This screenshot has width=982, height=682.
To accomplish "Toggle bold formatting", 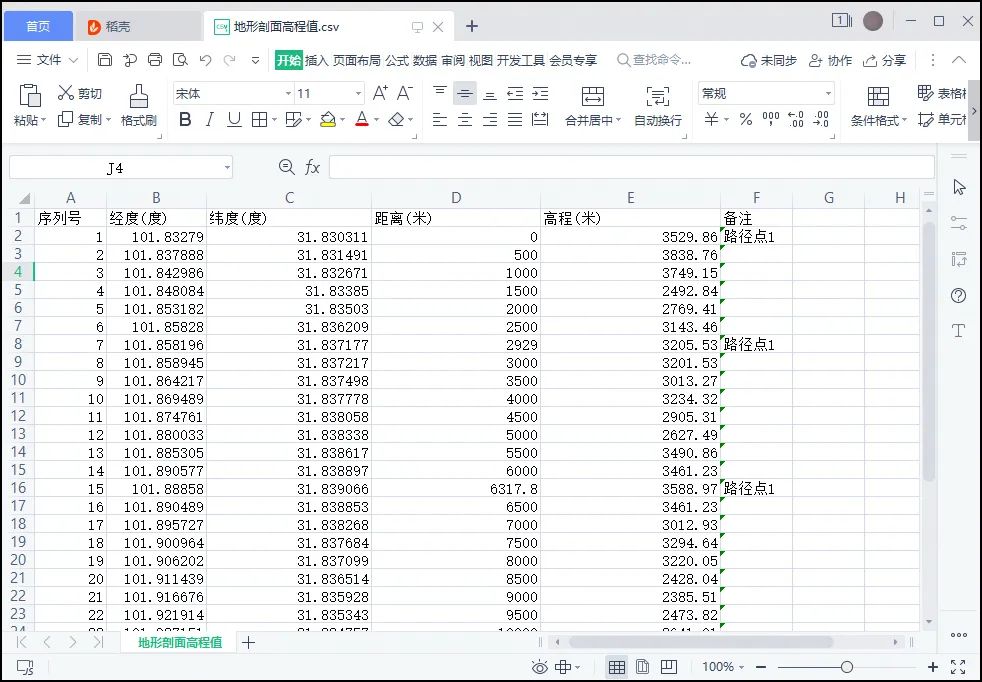I will coord(185,119).
